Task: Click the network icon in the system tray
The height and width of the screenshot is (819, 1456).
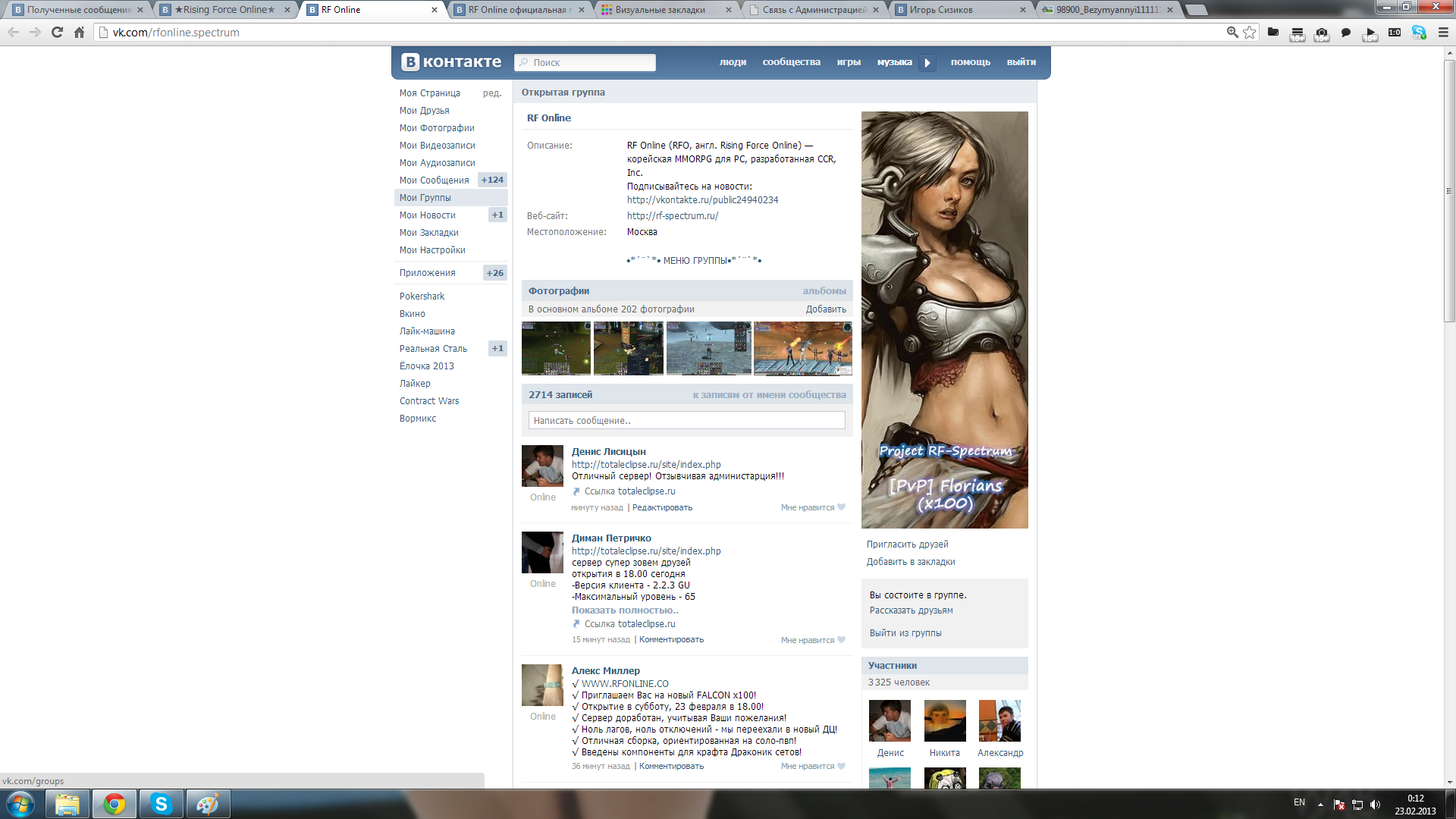Action: coord(1357,805)
